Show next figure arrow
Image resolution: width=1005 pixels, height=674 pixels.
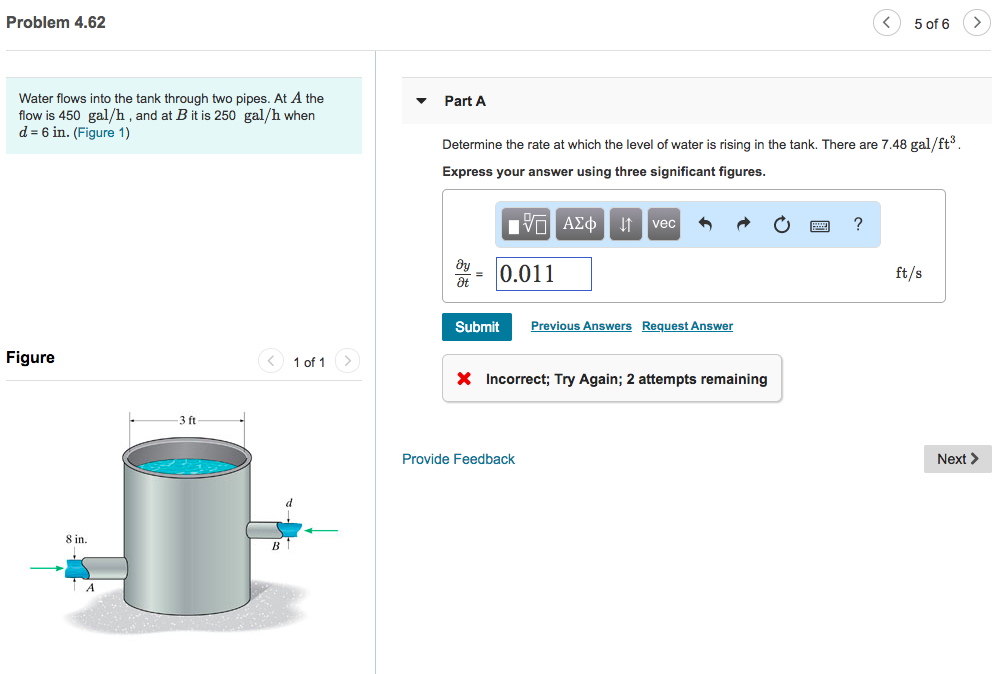click(347, 361)
